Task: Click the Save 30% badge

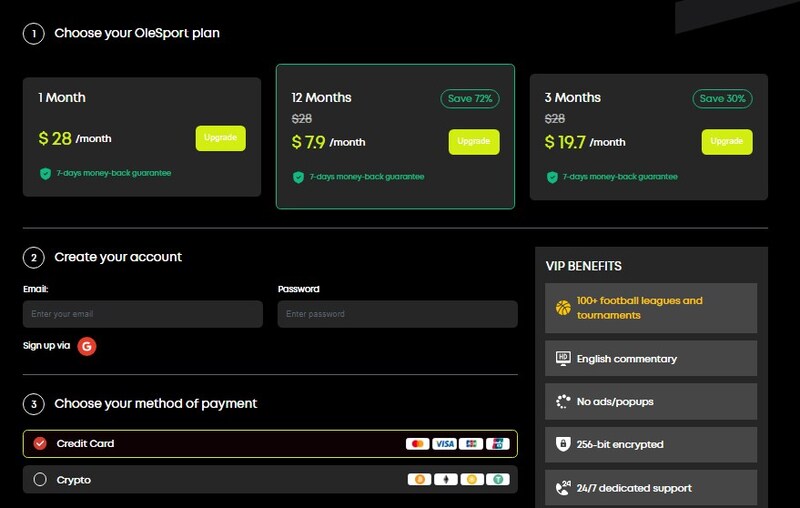Action: [722, 98]
